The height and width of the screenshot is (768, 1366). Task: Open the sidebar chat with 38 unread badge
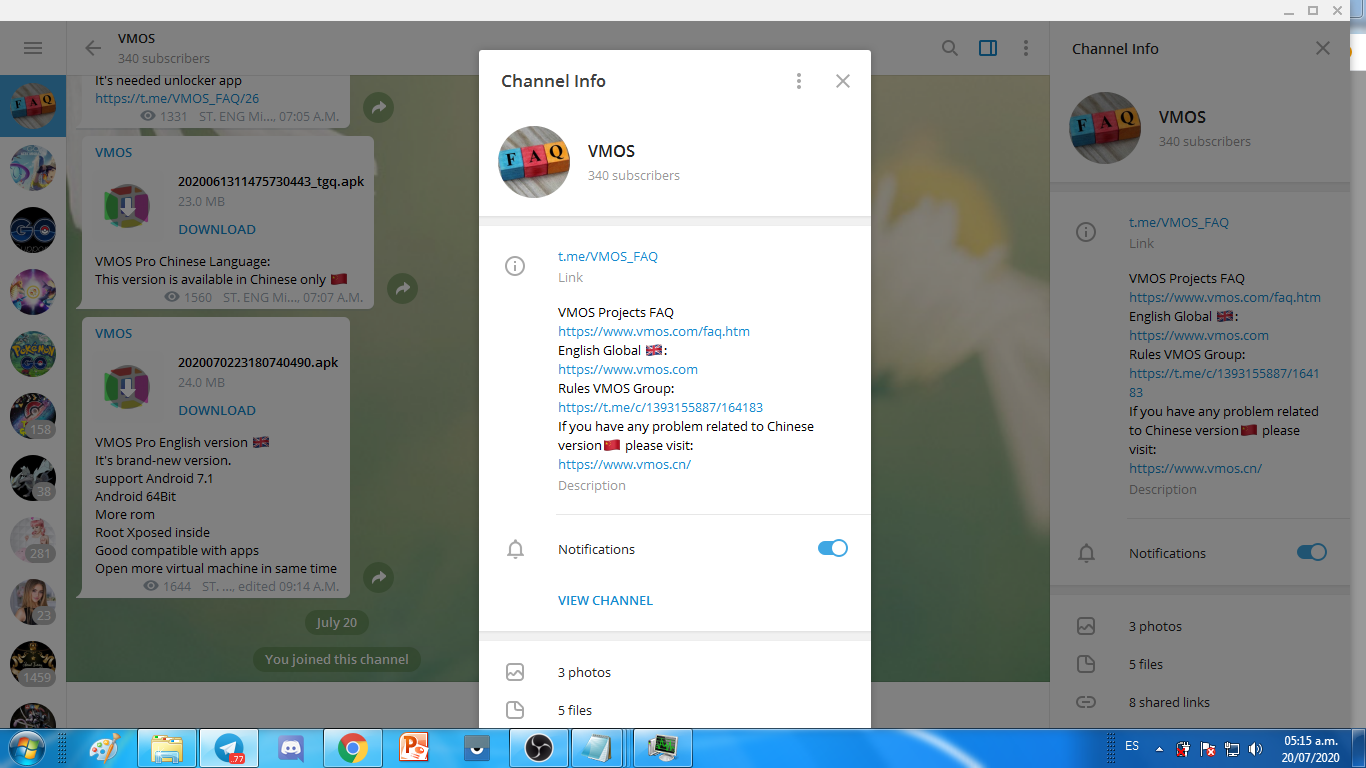33,478
